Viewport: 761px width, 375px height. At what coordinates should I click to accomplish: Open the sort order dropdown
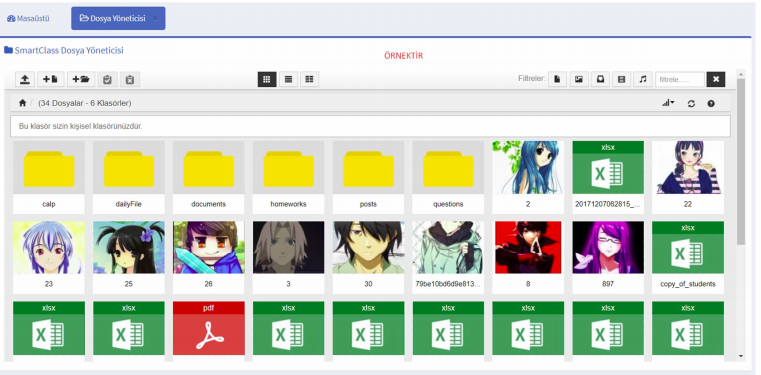[668, 103]
